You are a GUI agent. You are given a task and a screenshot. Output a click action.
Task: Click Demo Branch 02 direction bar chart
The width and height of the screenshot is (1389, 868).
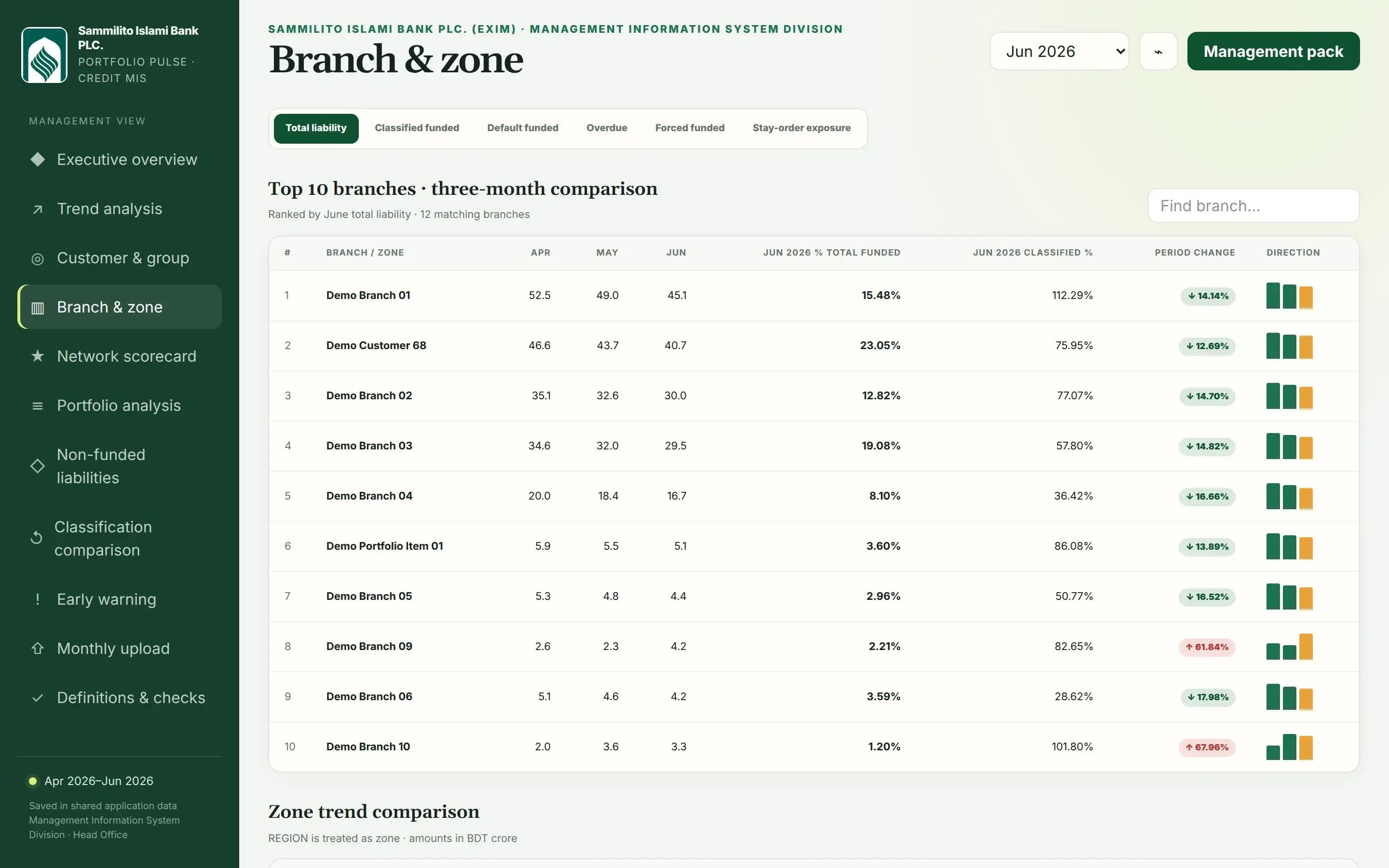tap(1289, 396)
